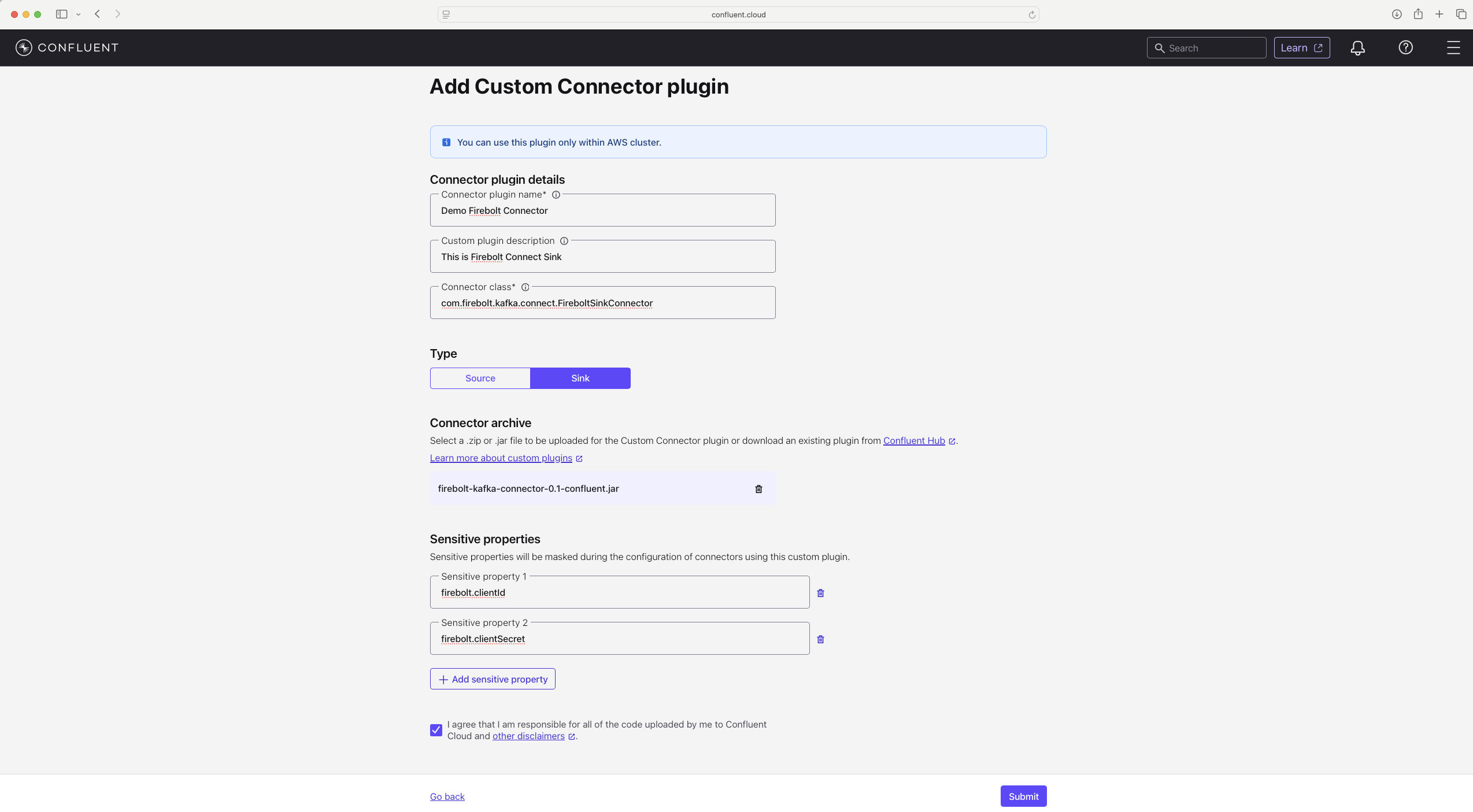Click Add sensitive property button
The height and width of the screenshot is (812, 1473).
pos(493,679)
